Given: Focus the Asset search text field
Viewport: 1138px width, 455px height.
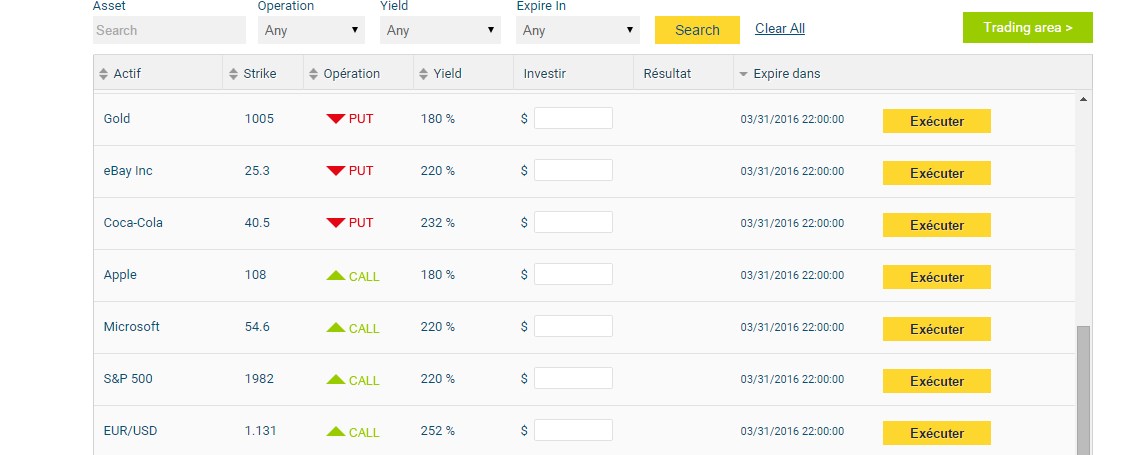Looking at the screenshot, I should click(169, 30).
